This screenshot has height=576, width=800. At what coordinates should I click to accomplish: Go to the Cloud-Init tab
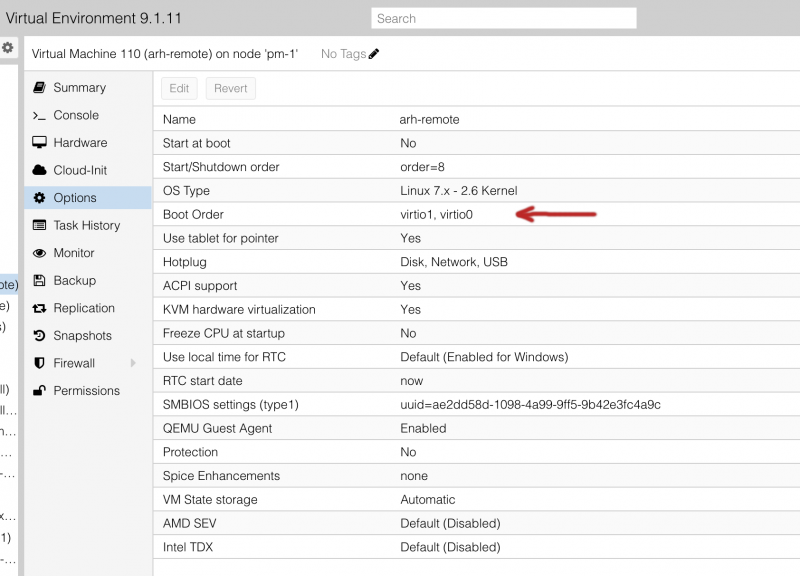coord(88,170)
